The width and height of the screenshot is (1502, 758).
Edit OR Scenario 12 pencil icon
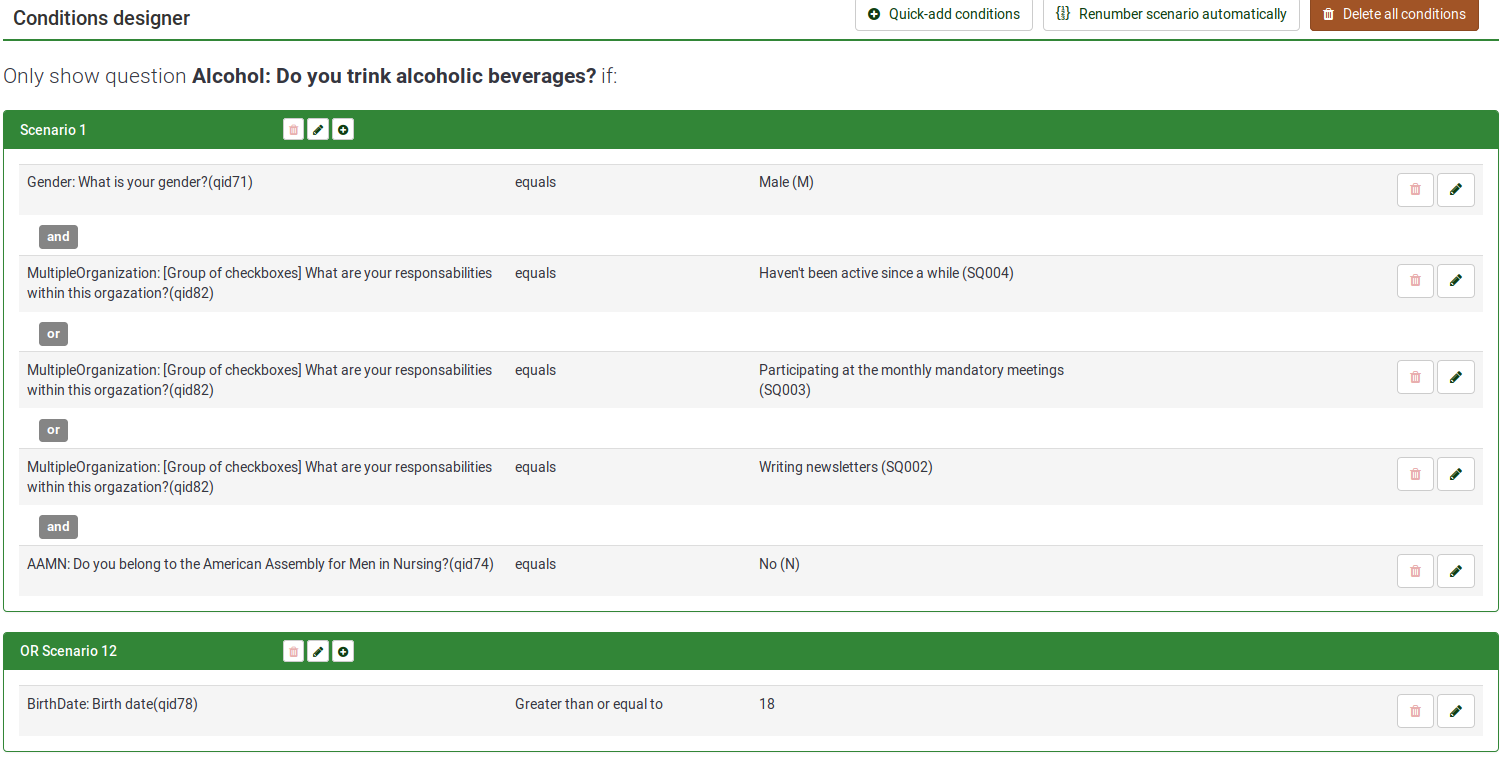(318, 652)
